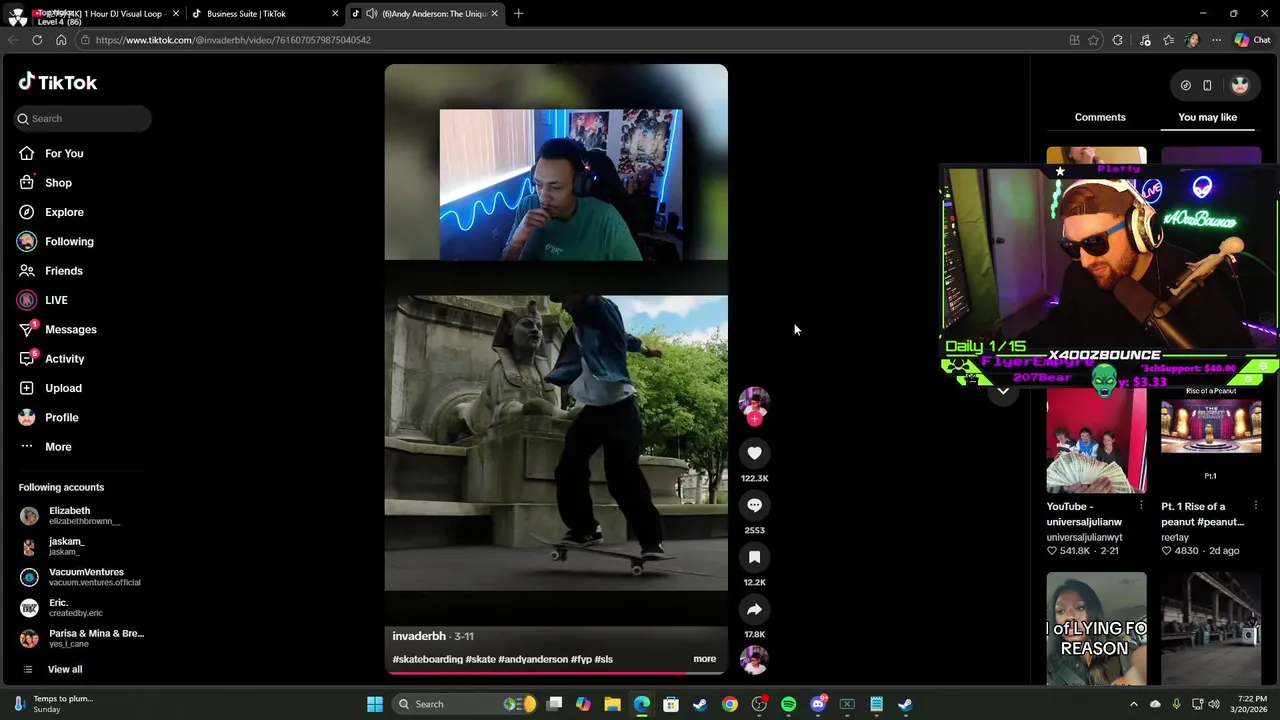Open the Get App phone icon
Viewport: 1280px width, 720px height.
(x=1207, y=85)
